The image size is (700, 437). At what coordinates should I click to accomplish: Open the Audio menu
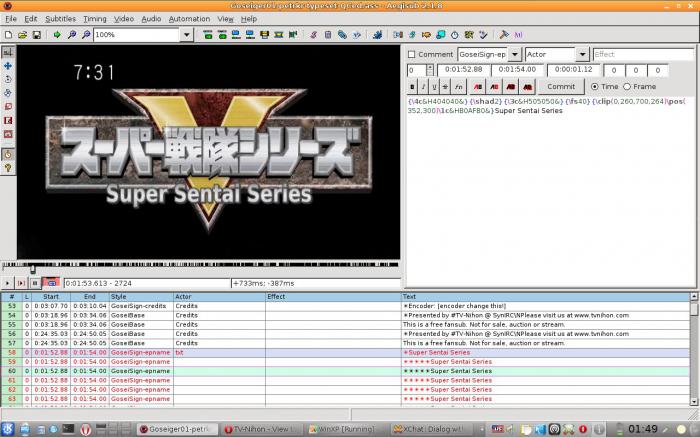coord(151,19)
